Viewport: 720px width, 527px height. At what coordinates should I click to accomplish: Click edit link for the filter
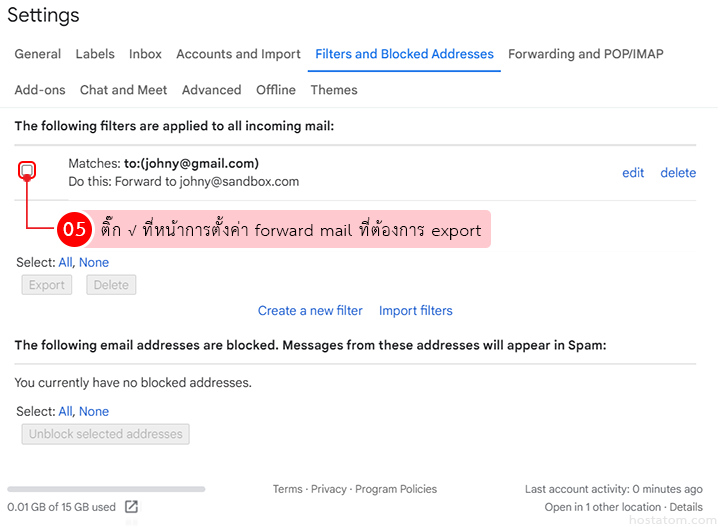pyautogui.click(x=633, y=173)
